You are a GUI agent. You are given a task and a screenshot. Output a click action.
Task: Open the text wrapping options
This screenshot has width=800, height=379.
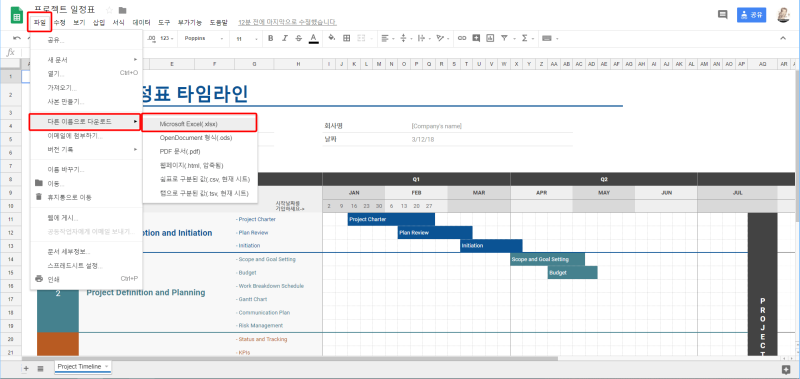[x=423, y=38]
